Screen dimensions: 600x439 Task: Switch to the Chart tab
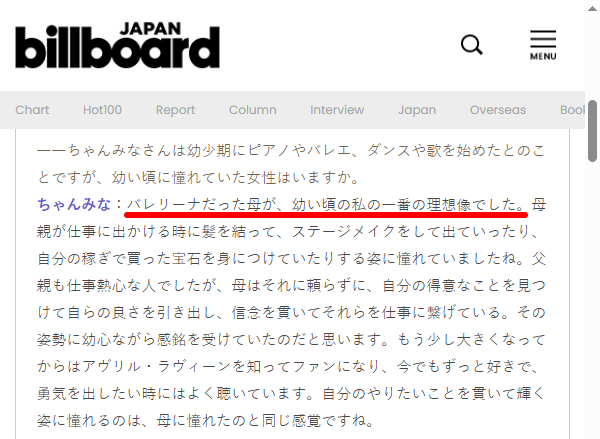(x=32, y=110)
